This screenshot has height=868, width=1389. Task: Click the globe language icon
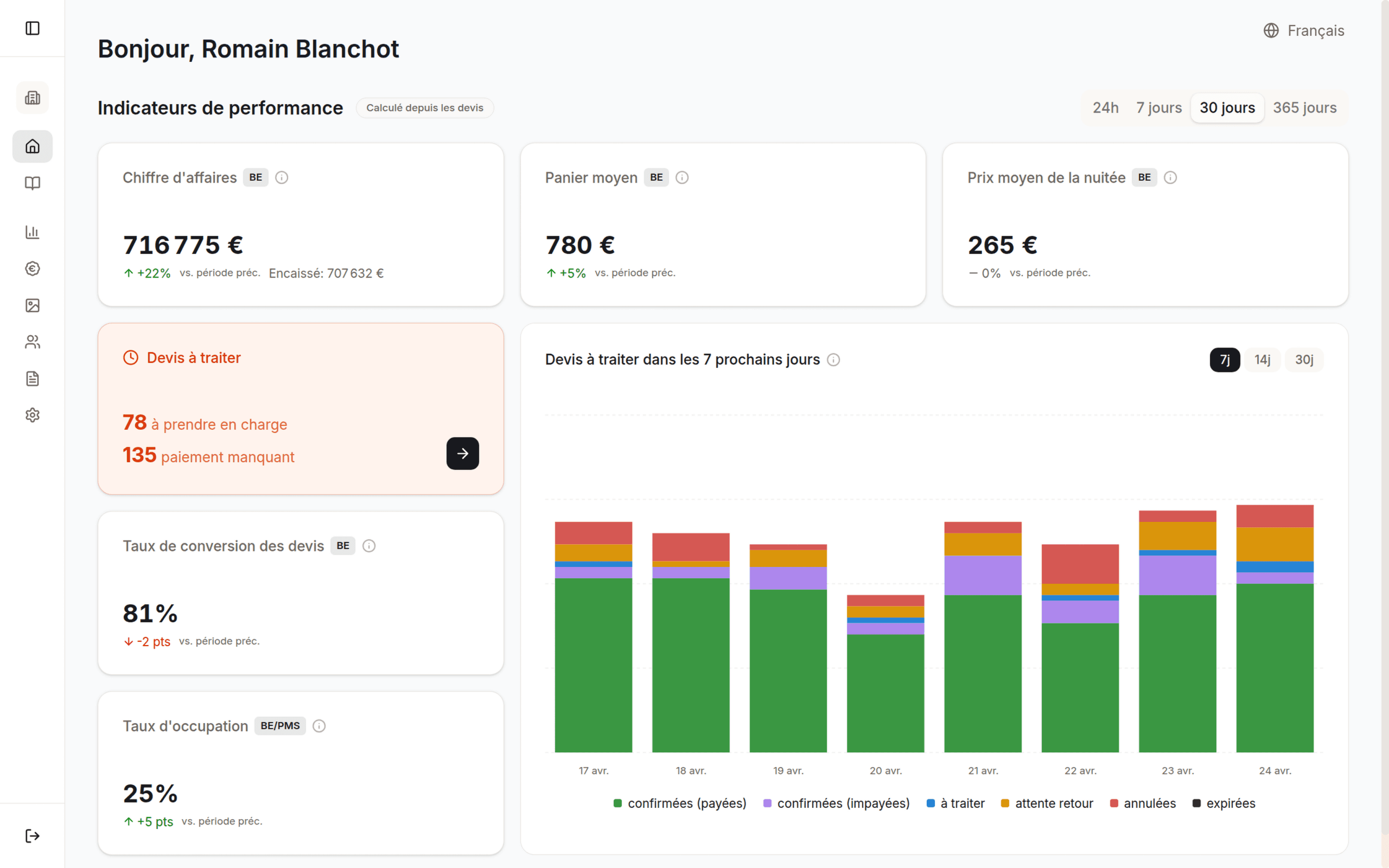point(1271,30)
